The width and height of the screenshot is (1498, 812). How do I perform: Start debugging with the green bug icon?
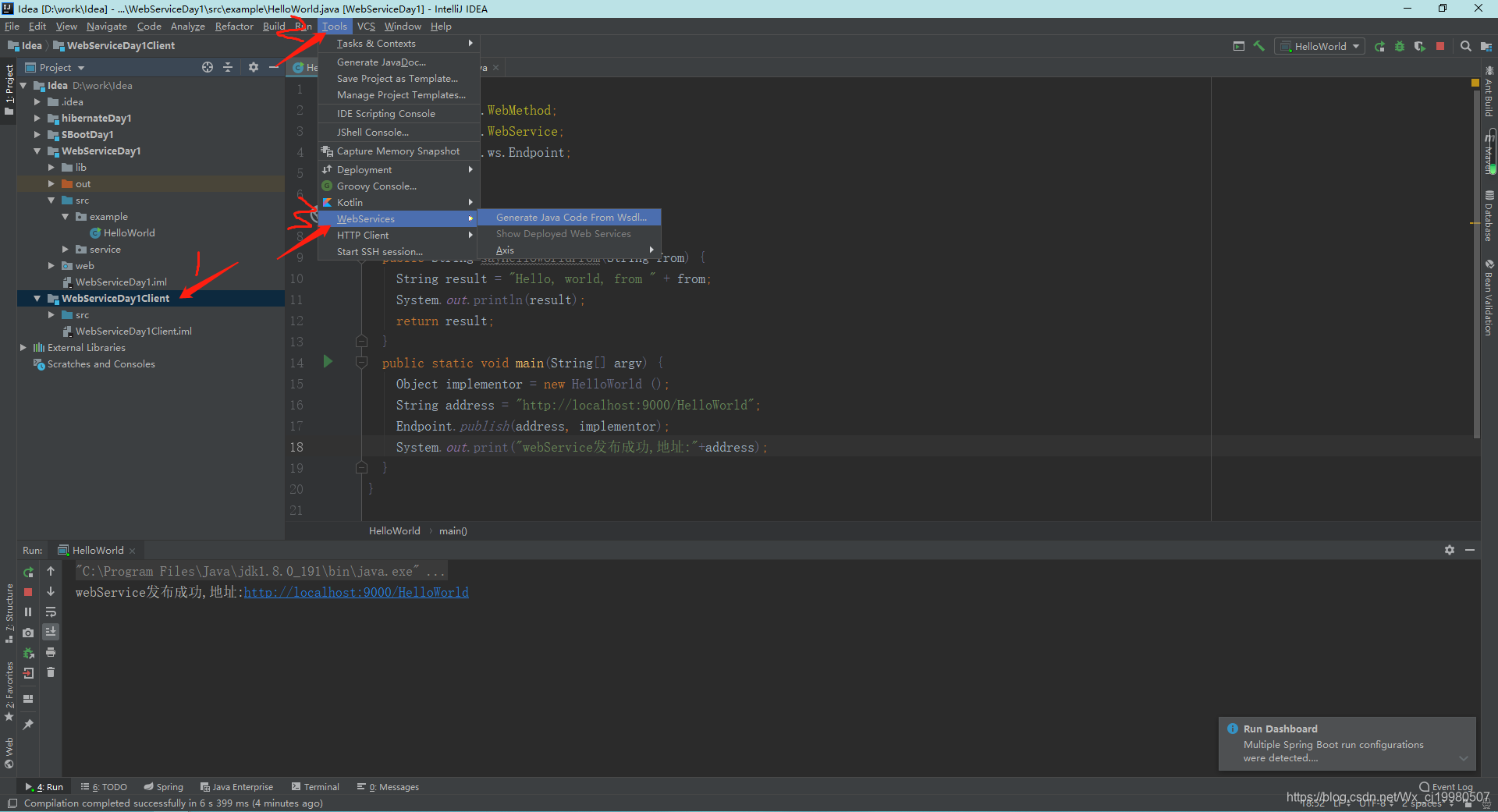click(x=1400, y=46)
